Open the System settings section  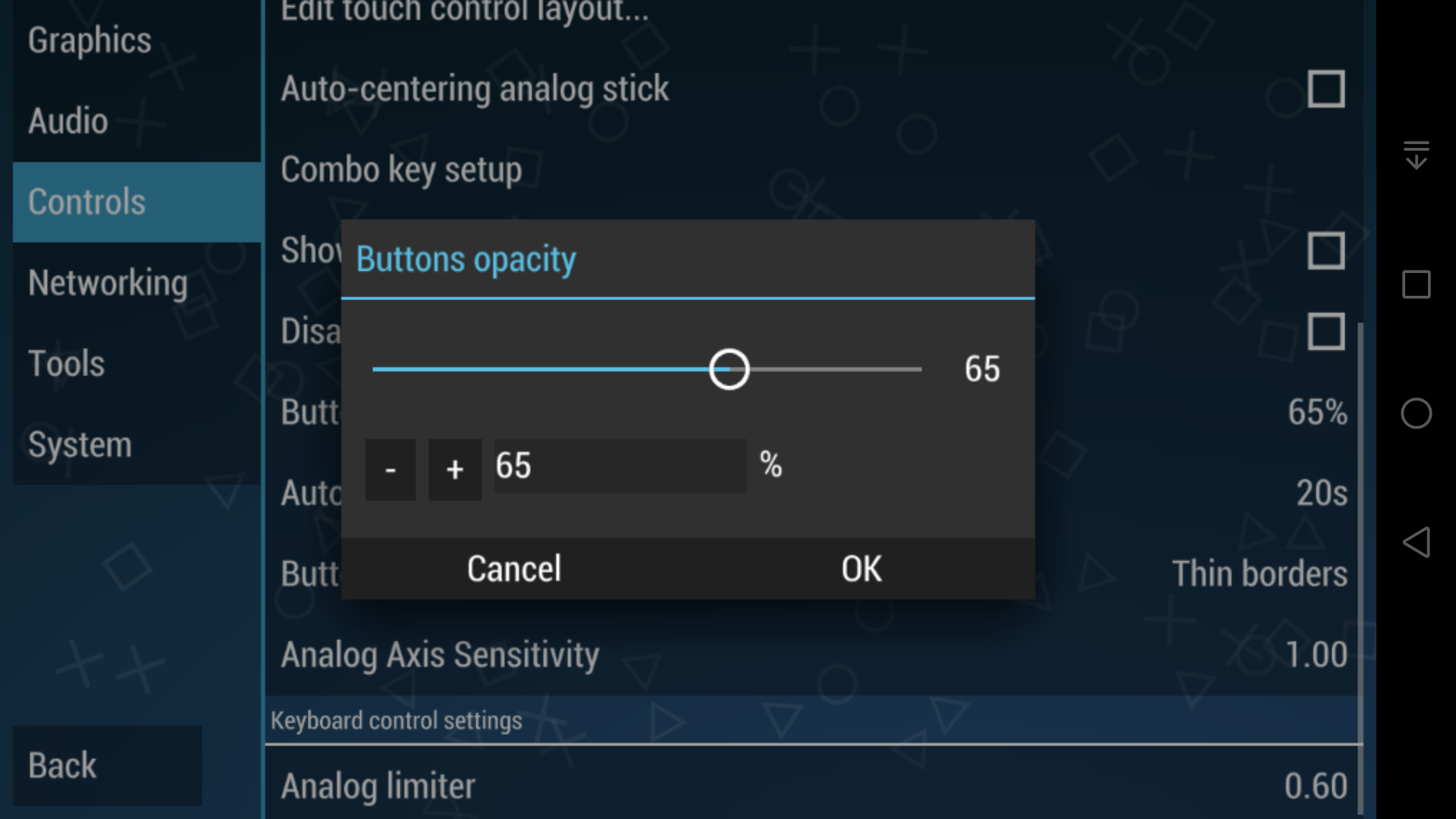[80, 444]
